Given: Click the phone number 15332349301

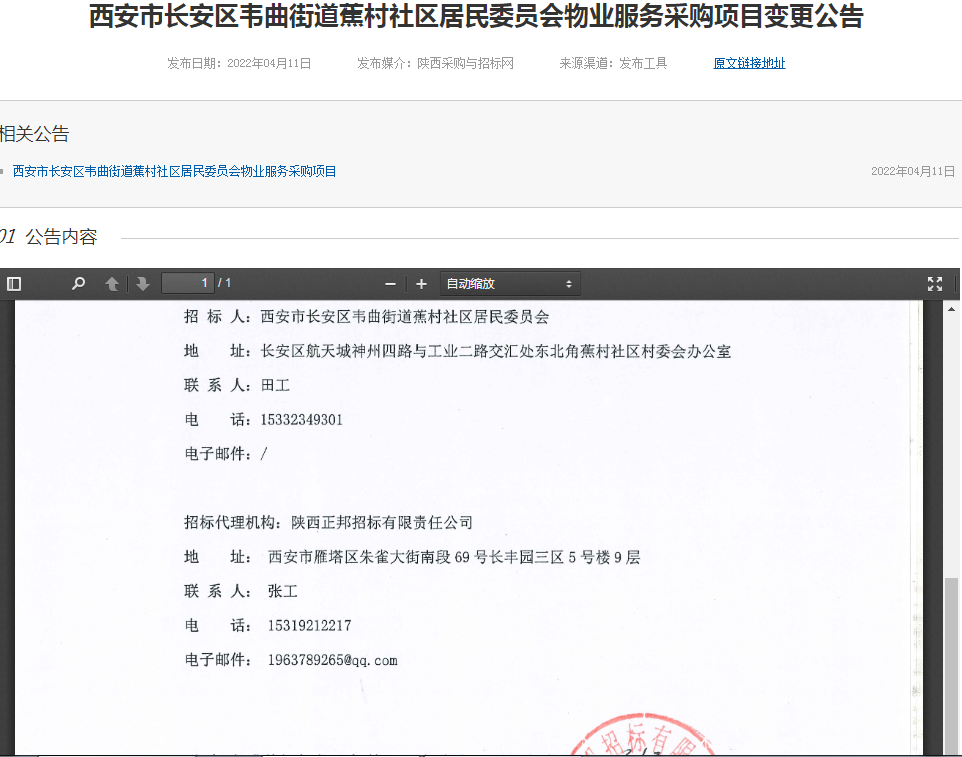Looking at the screenshot, I should pyautogui.click(x=301, y=419).
